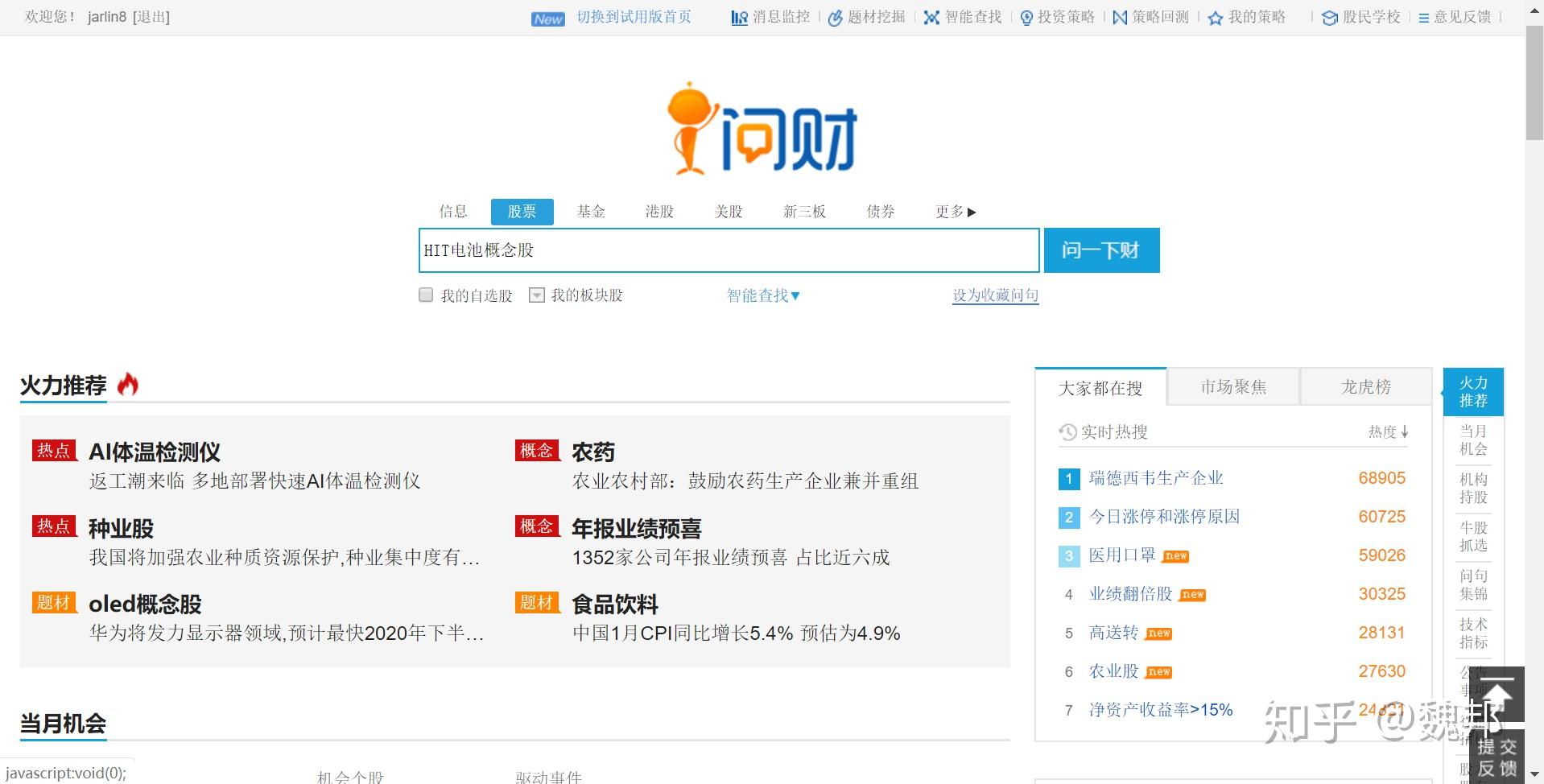Click the back-to-top arrow button

pyautogui.click(x=1497, y=694)
